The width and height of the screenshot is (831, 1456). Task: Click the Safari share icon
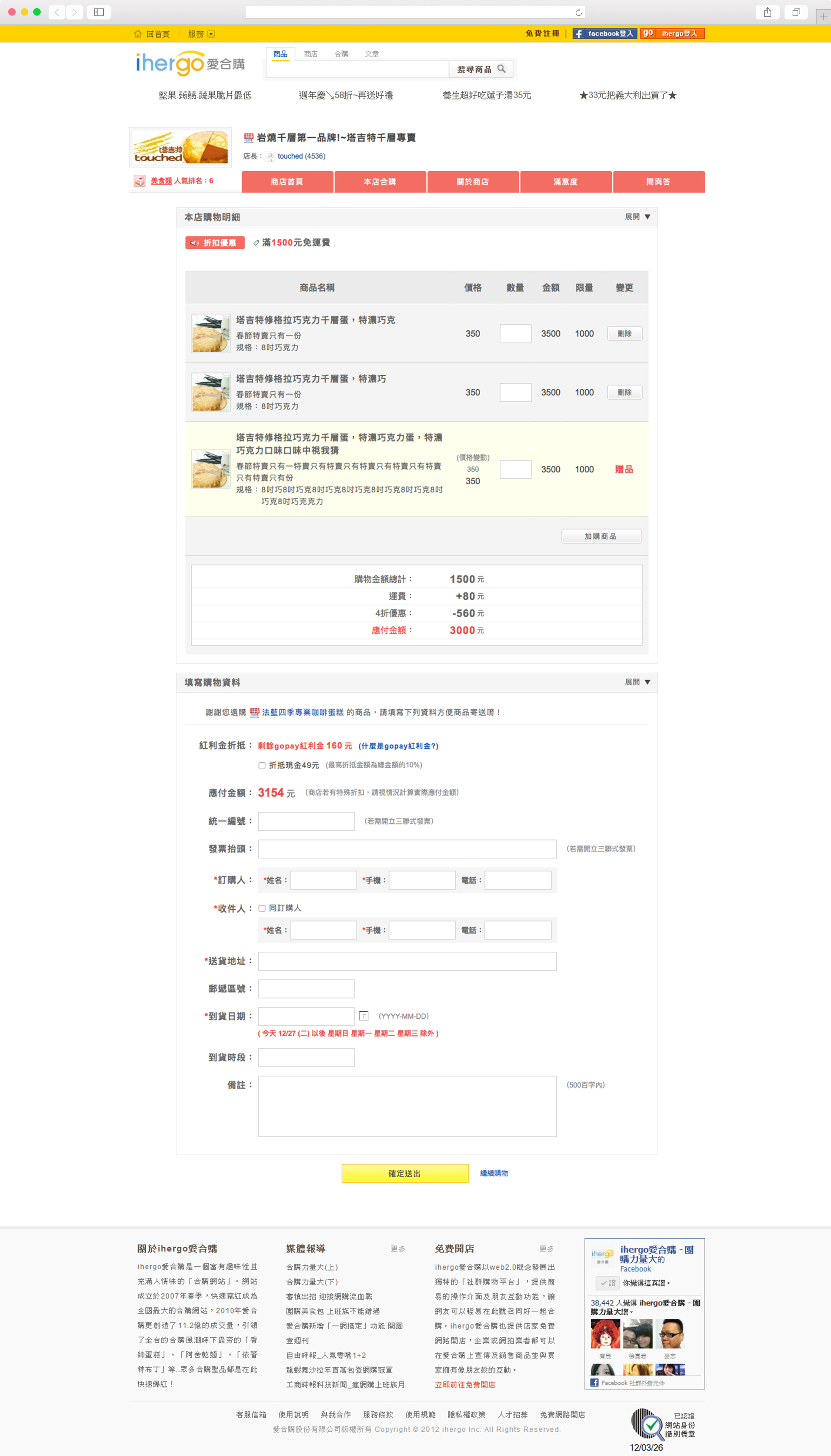[x=767, y=12]
